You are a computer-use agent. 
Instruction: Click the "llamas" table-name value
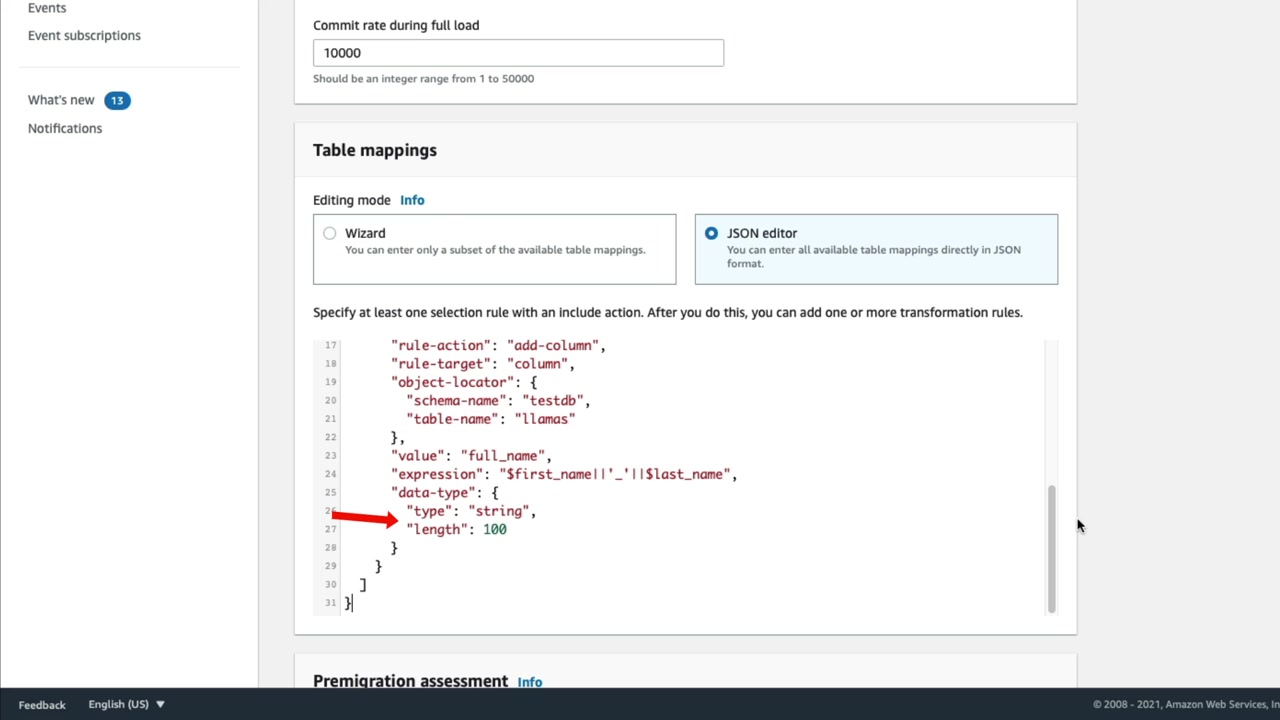pos(545,419)
